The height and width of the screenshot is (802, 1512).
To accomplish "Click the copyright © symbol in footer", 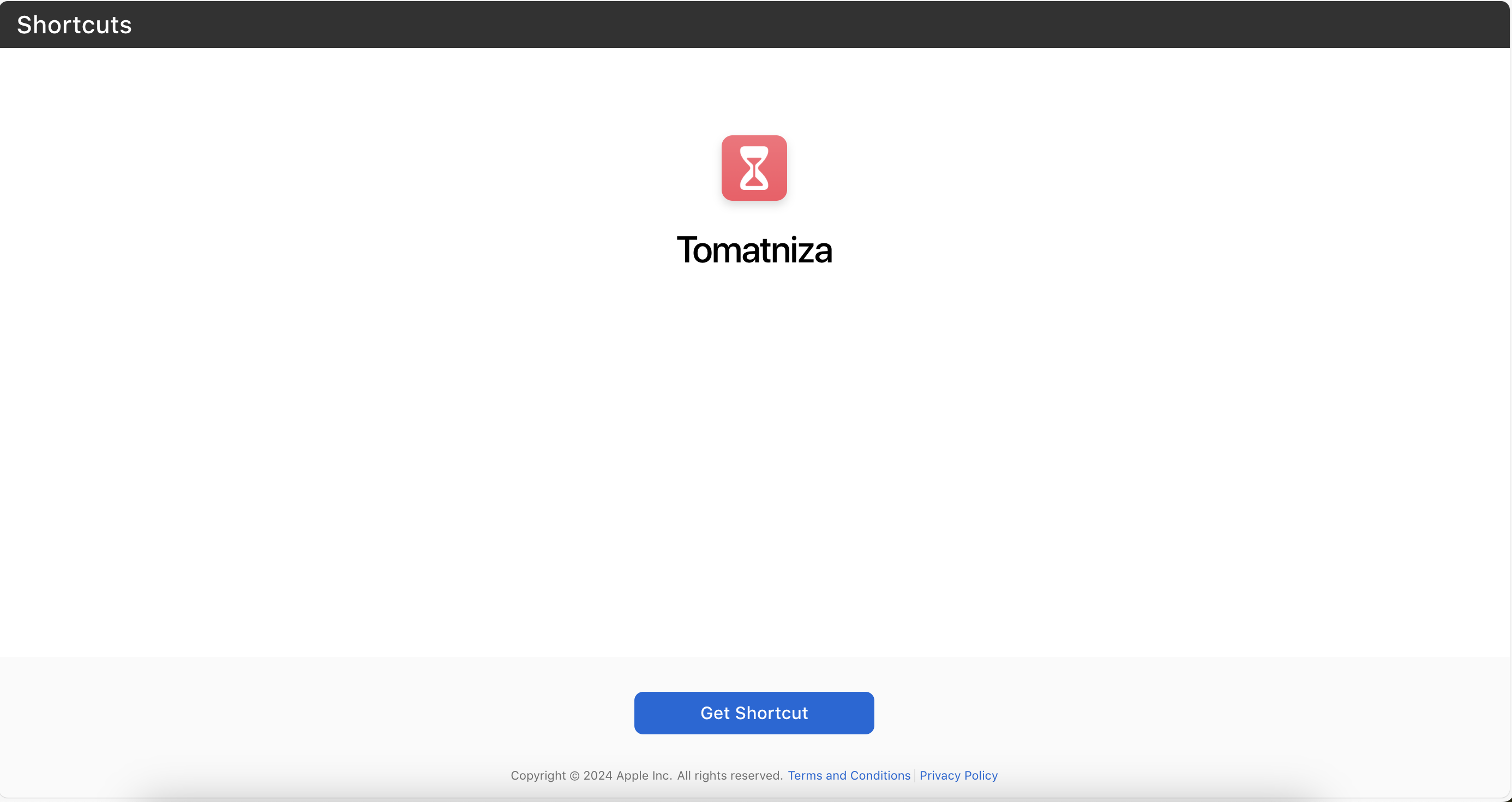I will click(574, 776).
